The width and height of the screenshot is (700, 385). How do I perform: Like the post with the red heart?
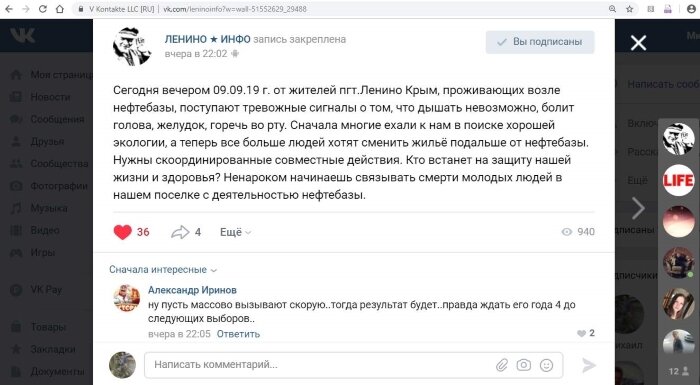(122, 232)
